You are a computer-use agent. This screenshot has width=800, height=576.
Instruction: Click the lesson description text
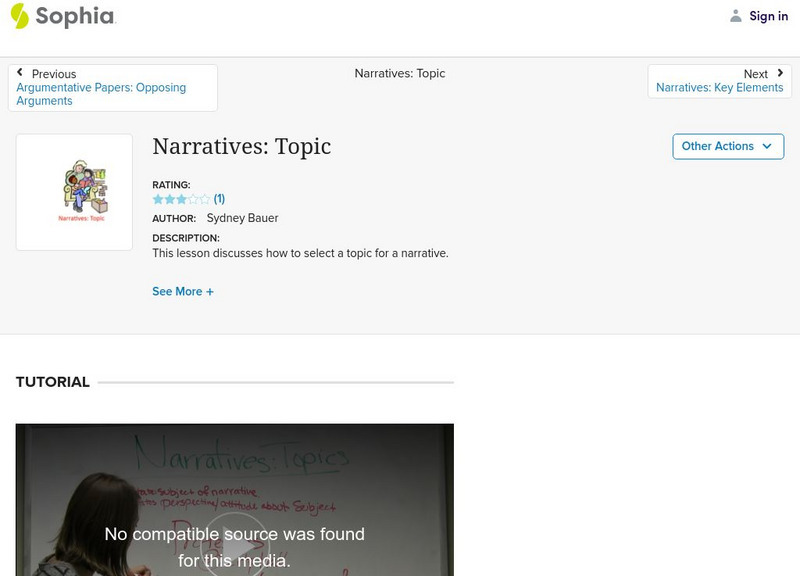(x=300, y=253)
